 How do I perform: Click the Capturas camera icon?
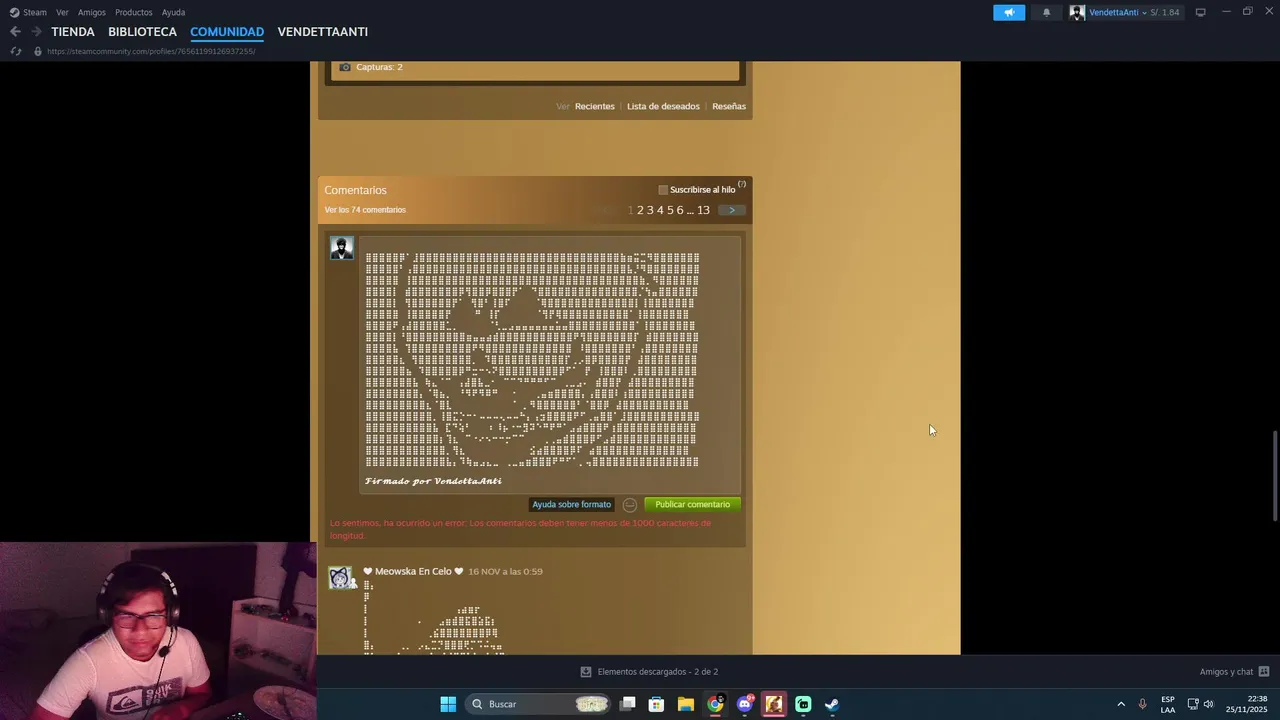pos(345,67)
